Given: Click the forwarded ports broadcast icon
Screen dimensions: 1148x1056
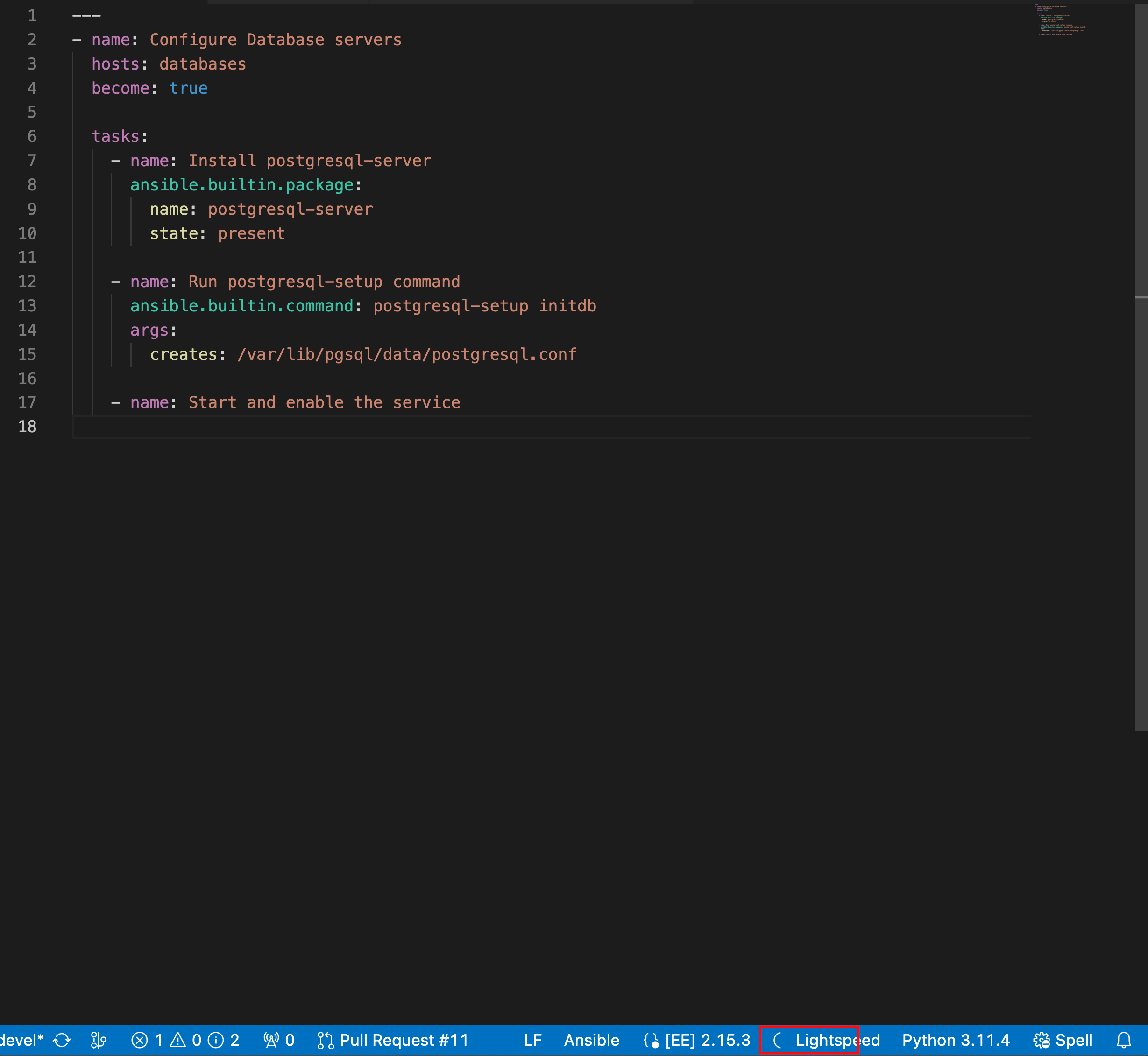Looking at the screenshot, I should coord(271,1040).
